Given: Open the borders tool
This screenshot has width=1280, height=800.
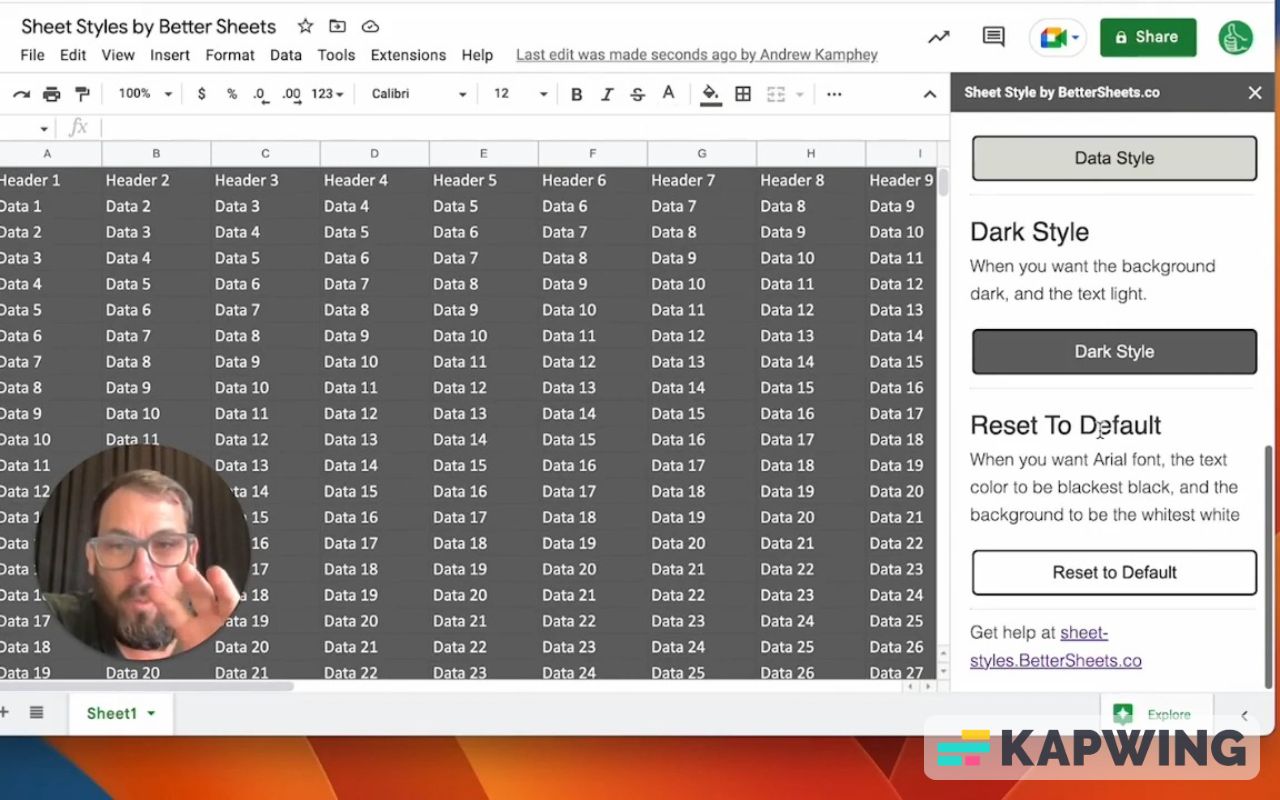Looking at the screenshot, I should [743, 94].
